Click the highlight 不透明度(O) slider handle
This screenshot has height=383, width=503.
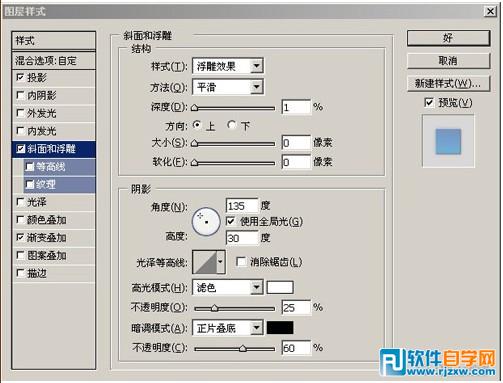click(x=215, y=308)
